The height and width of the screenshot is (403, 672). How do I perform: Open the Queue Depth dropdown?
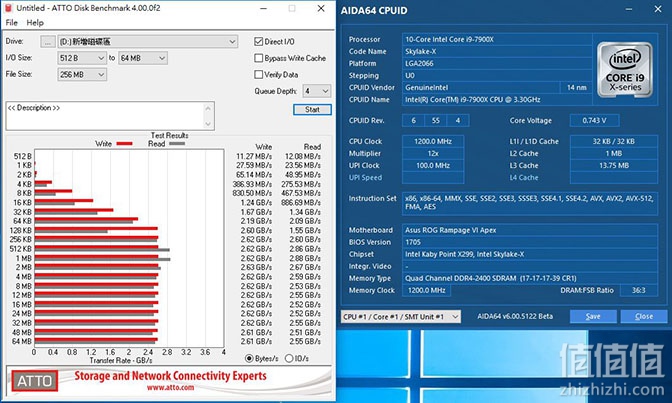[317, 91]
